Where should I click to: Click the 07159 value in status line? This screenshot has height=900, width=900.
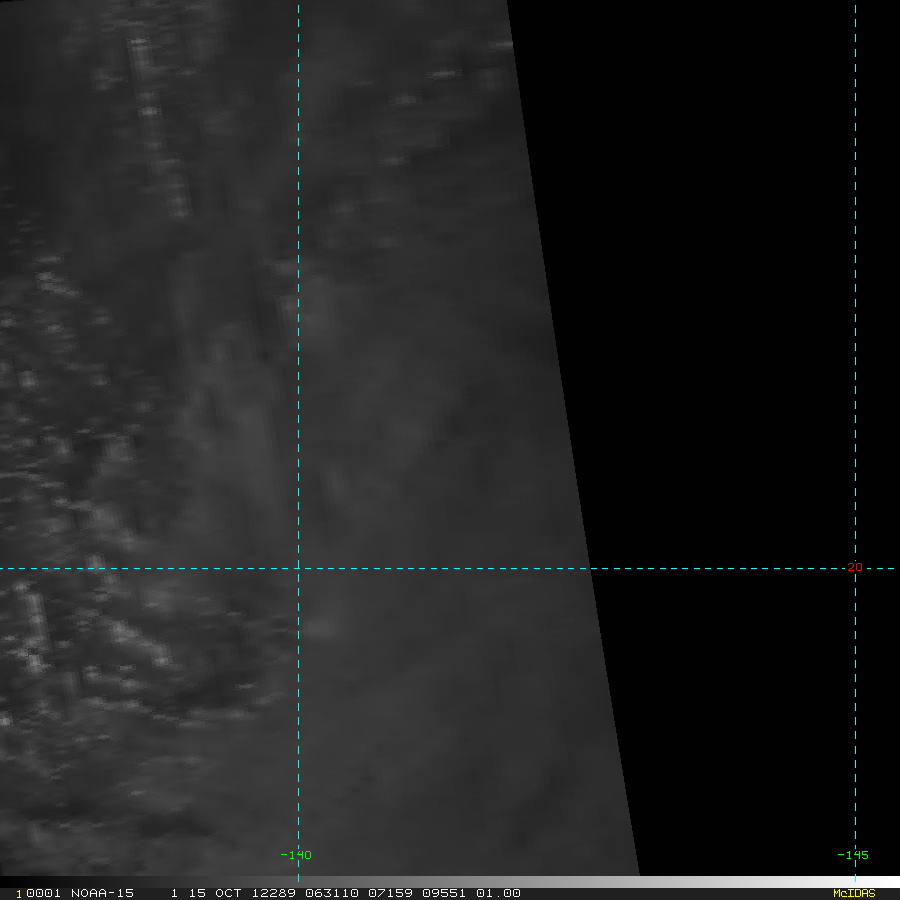(390, 893)
